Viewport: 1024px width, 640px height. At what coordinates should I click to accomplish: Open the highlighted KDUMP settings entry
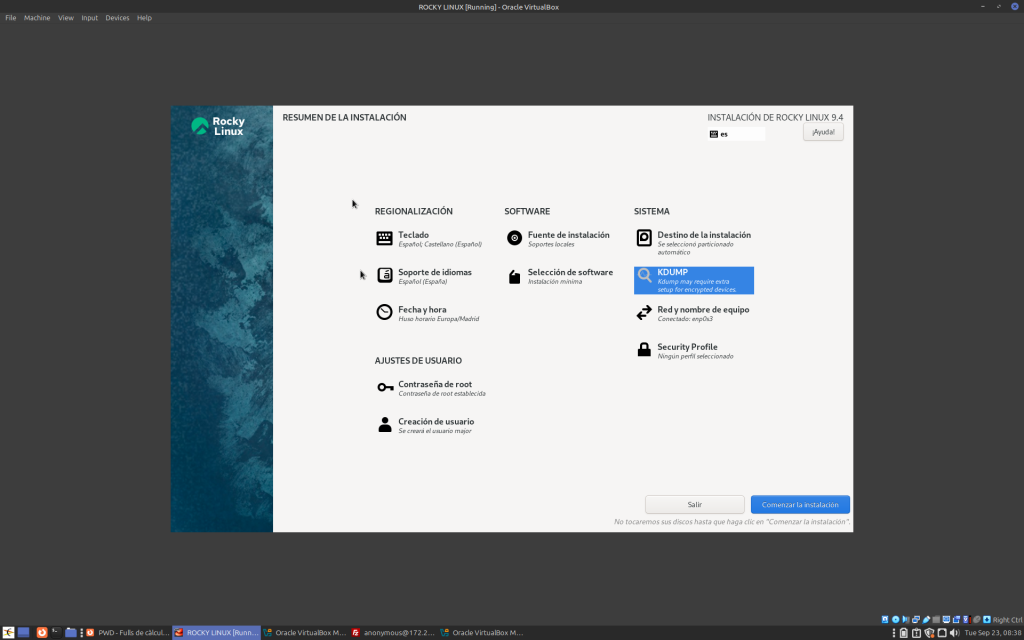[x=693, y=280]
